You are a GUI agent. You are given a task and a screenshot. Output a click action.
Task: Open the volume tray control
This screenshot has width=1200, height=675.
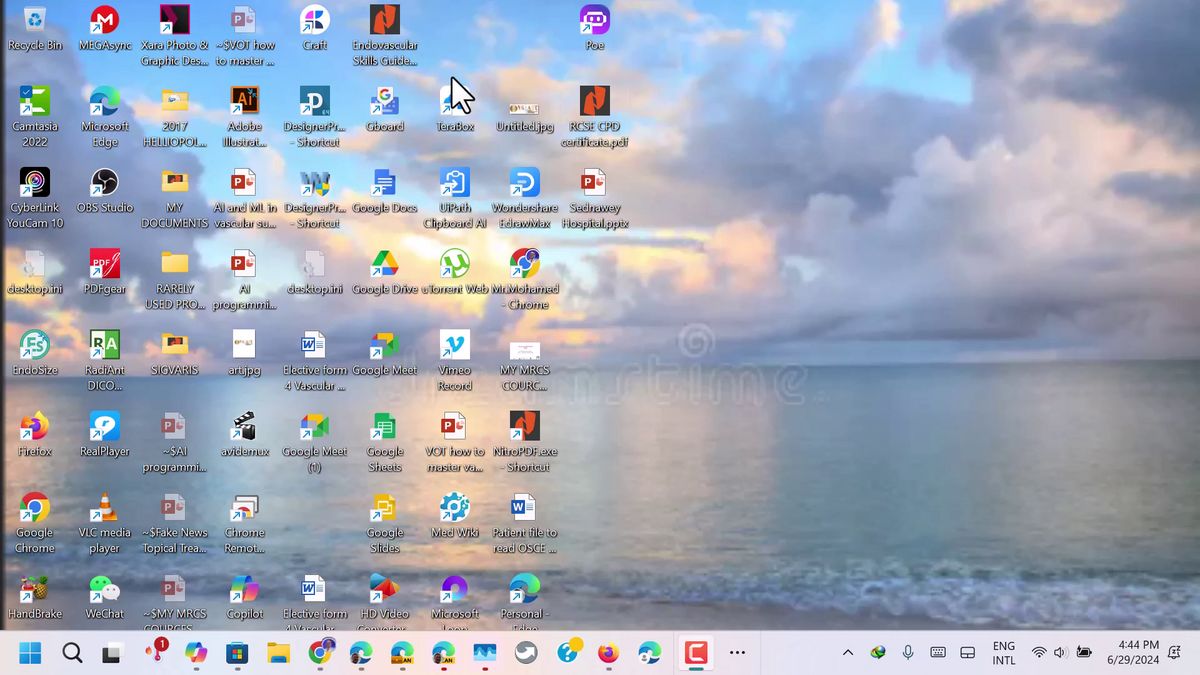tap(1061, 653)
